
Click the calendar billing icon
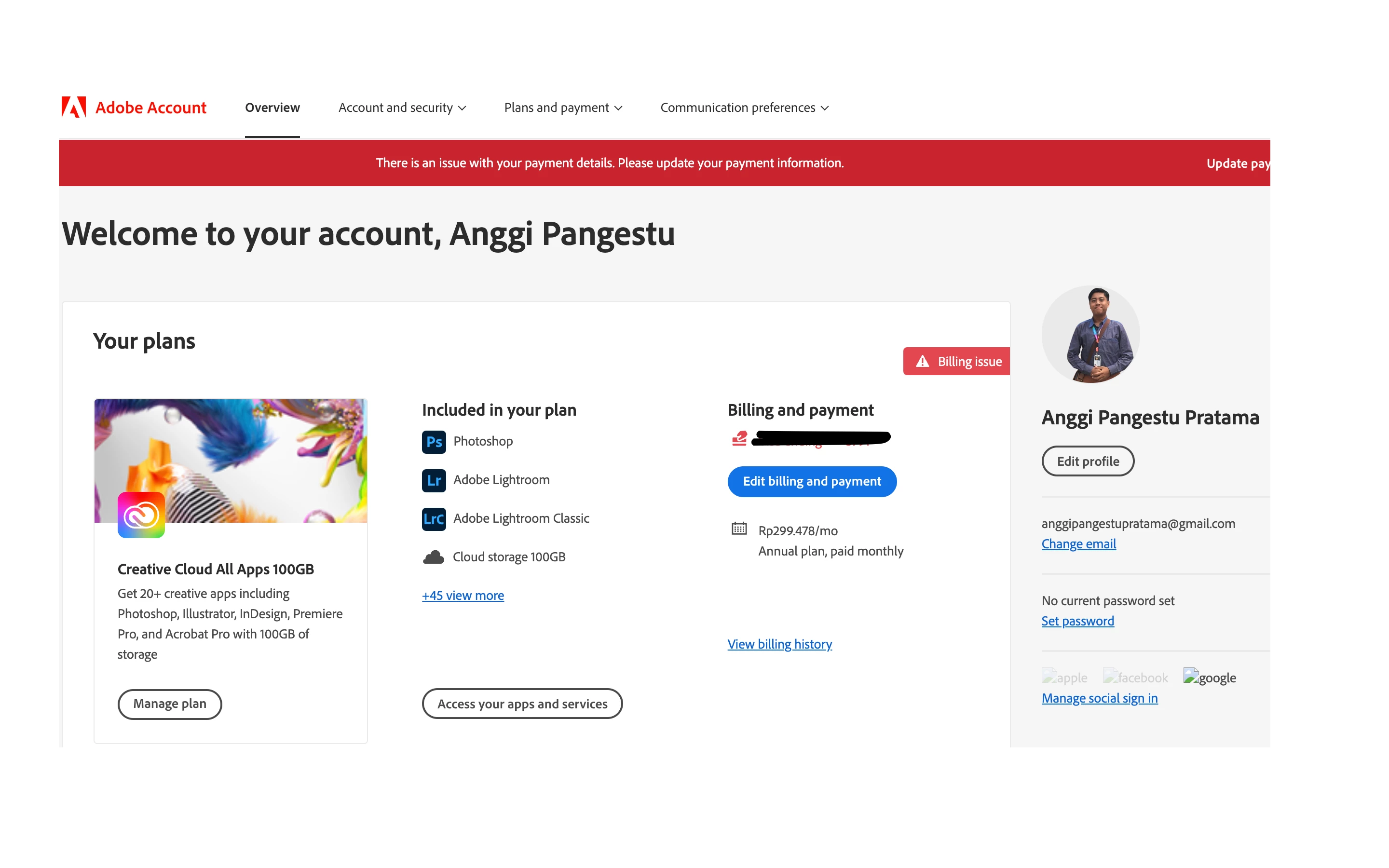click(x=739, y=529)
